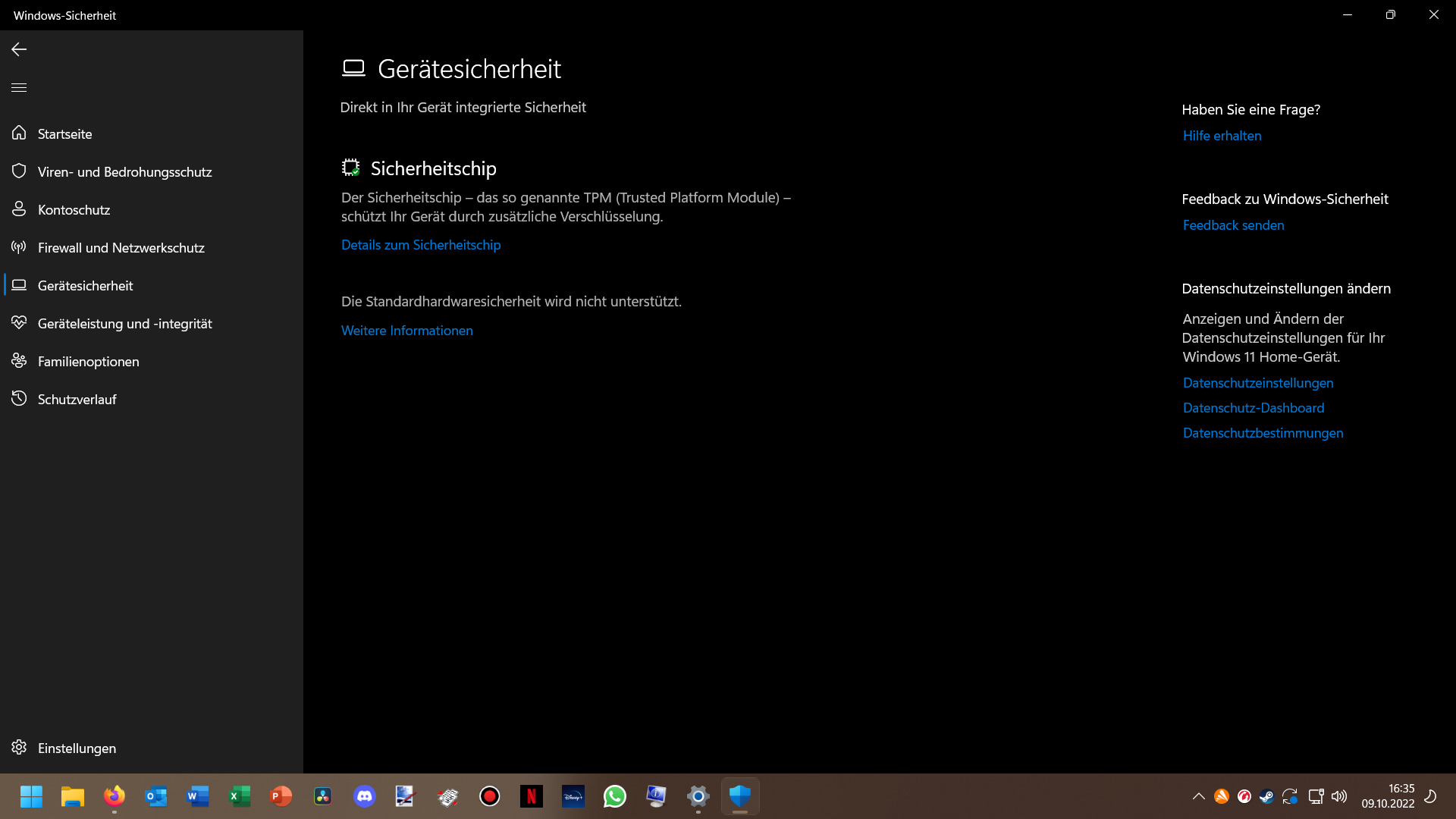The image size is (1456, 819).
Task: Open Datenschutzbestimmungen link
Action: tap(1263, 433)
